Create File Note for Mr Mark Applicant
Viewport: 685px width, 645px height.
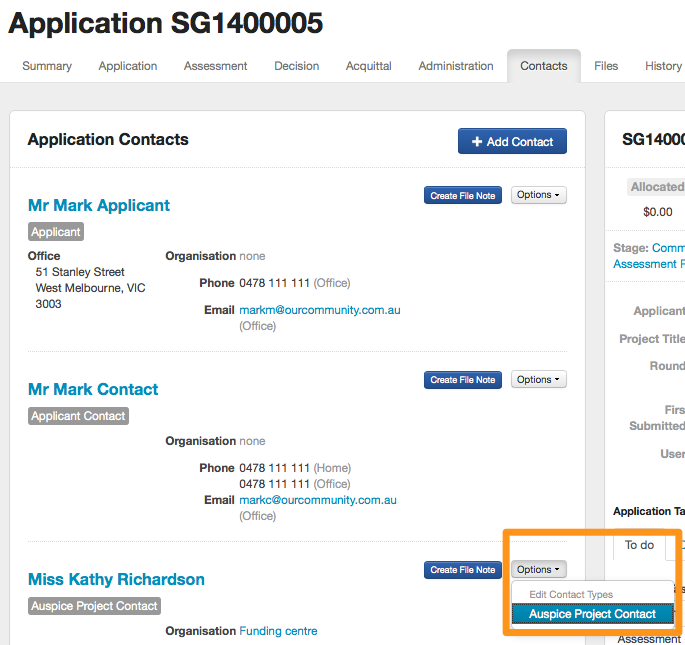tap(463, 196)
